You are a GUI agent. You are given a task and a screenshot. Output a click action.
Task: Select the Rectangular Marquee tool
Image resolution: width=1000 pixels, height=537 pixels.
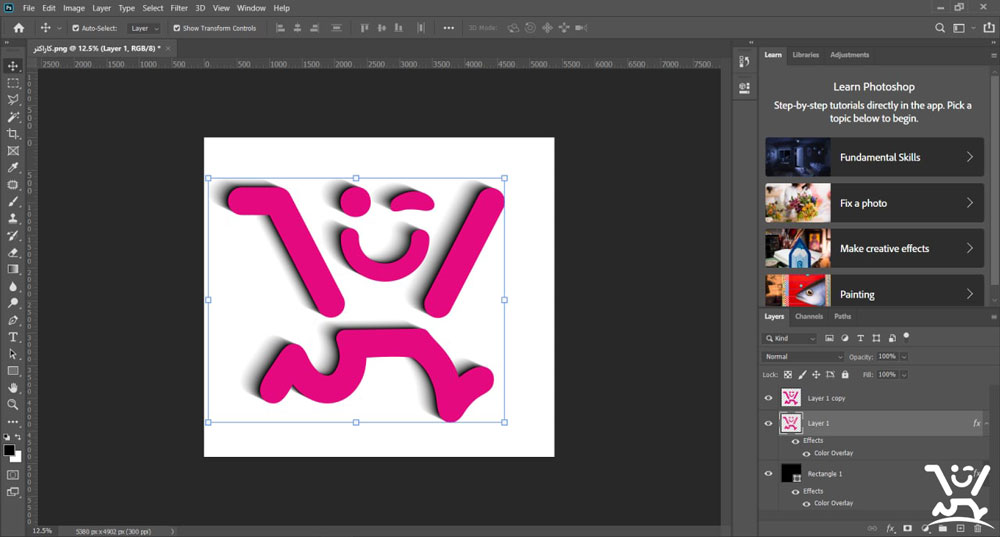pyautogui.click(x=13, y=83)
